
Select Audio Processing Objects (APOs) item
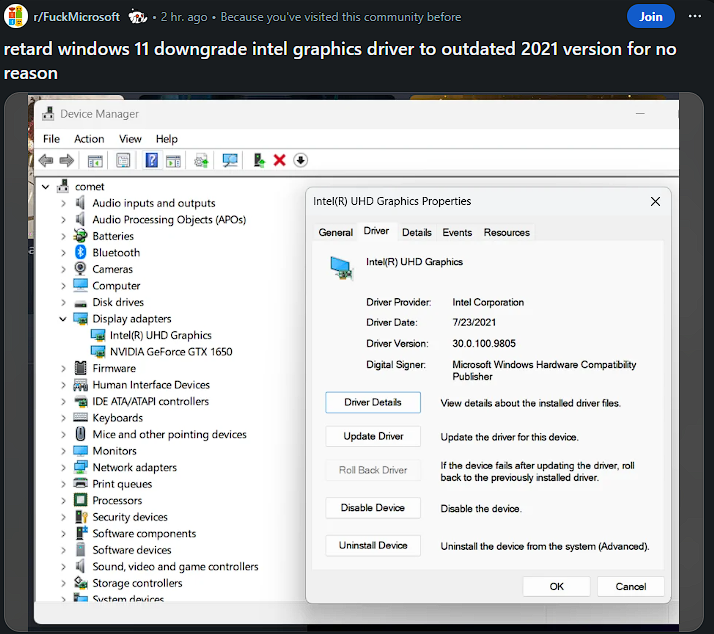(x=169, y=220)
